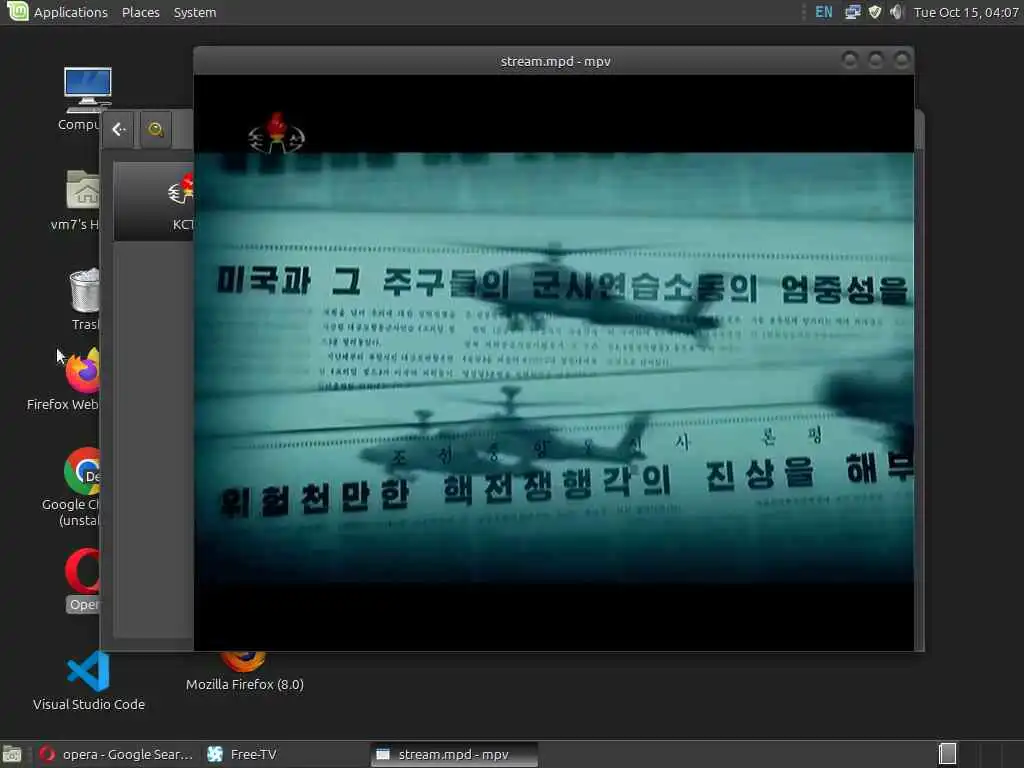Open Mozilla Firefox (8.0) desktop icon
The image size is (1024, 768).
[x=244, y=661]
